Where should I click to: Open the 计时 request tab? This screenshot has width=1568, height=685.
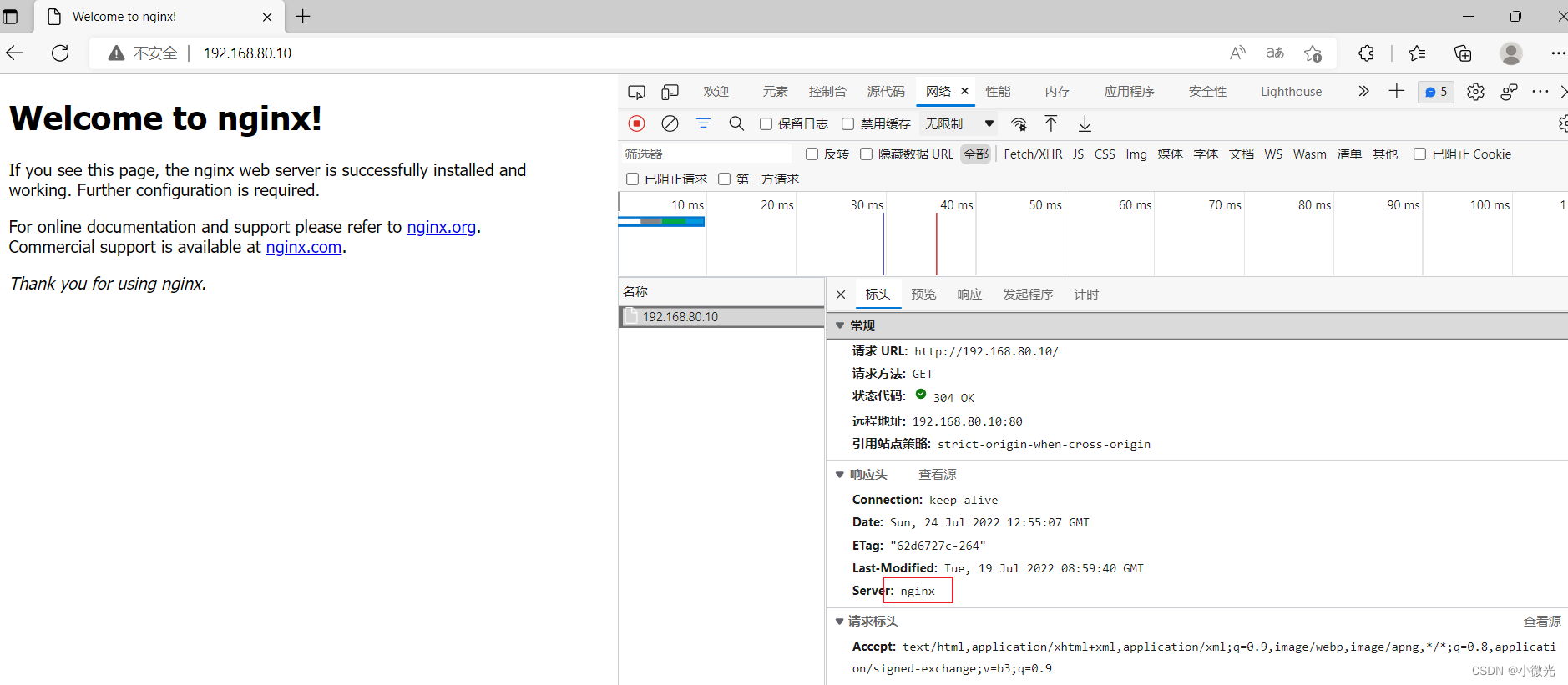pyautogui.click(x=1086, y=295)
